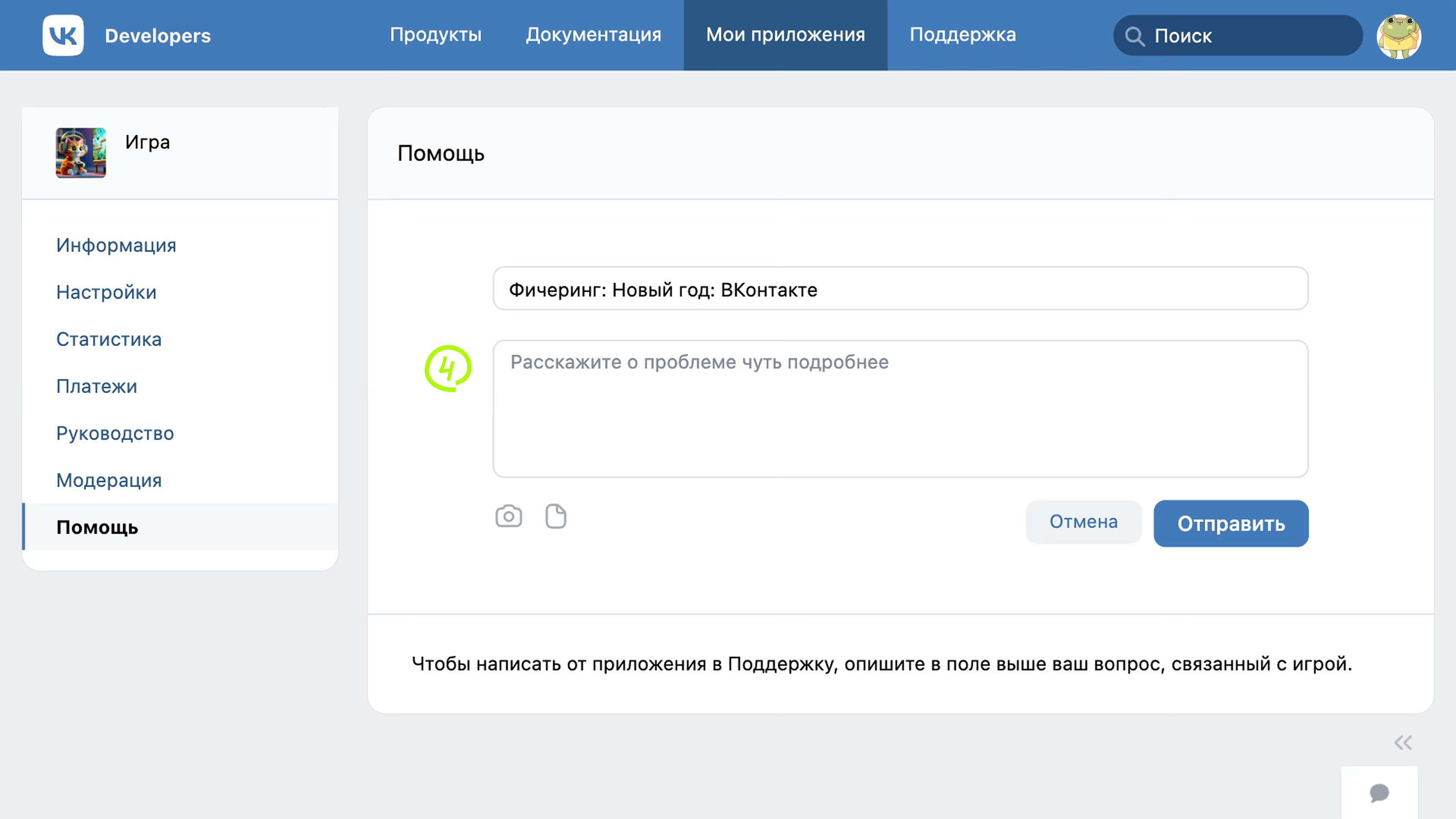
Task: Click the camera icon to attach a photo
Action: point(508,516)
